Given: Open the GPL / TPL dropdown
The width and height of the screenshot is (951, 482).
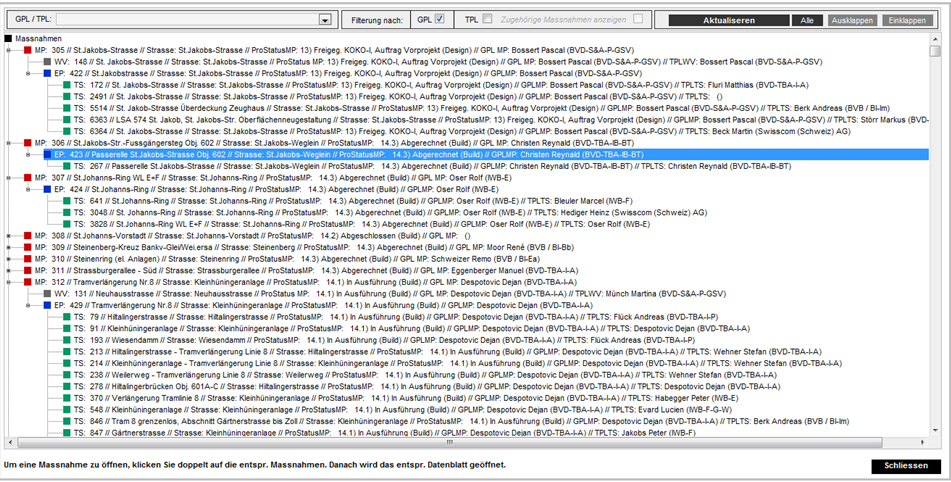Looking at the screenshot, I should [x=324, y=20].
